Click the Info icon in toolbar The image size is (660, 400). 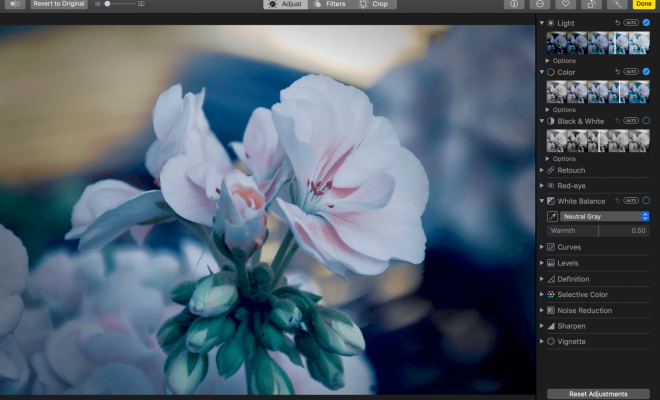tap(514, 4)
